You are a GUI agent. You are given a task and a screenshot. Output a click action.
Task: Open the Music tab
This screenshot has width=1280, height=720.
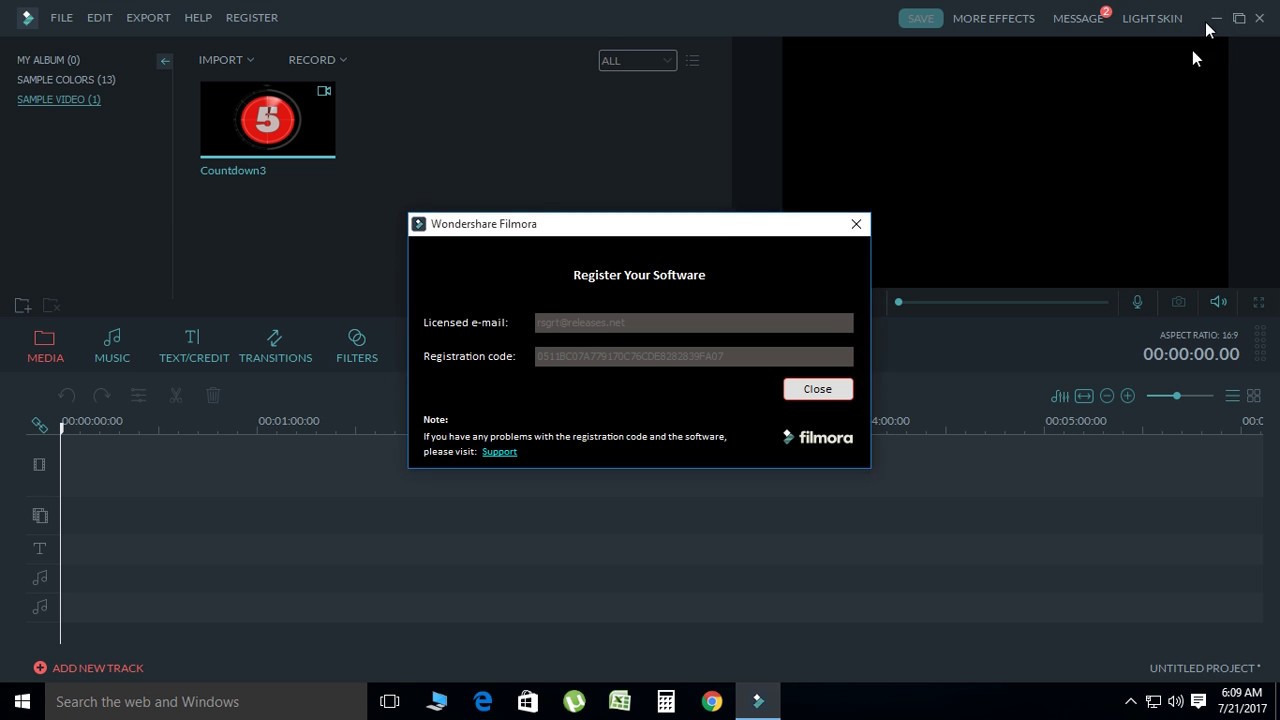[112, 346]
